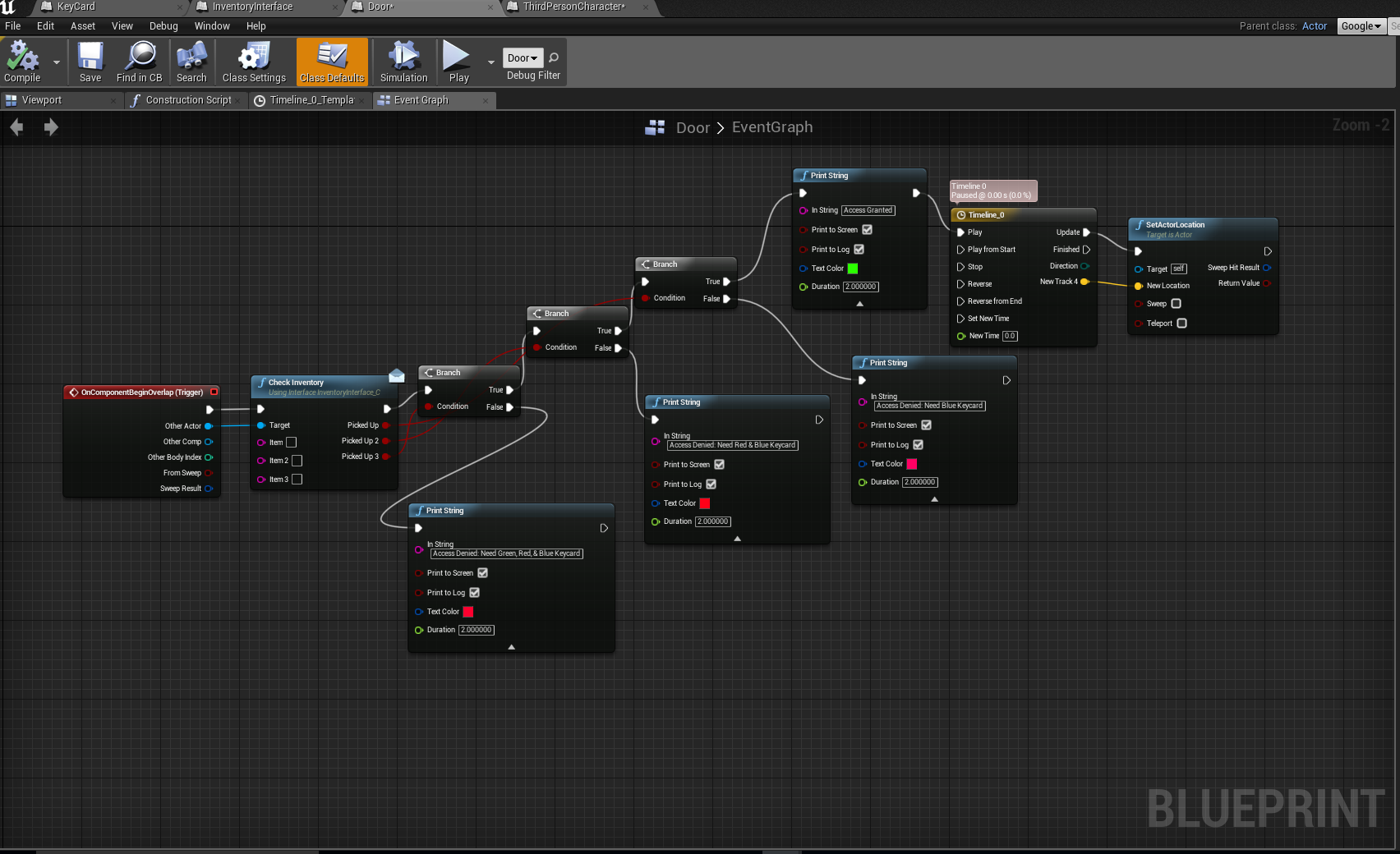
Task: Toggle Print to Log on Need Red & Blue node
Action: tap(711, 484)
